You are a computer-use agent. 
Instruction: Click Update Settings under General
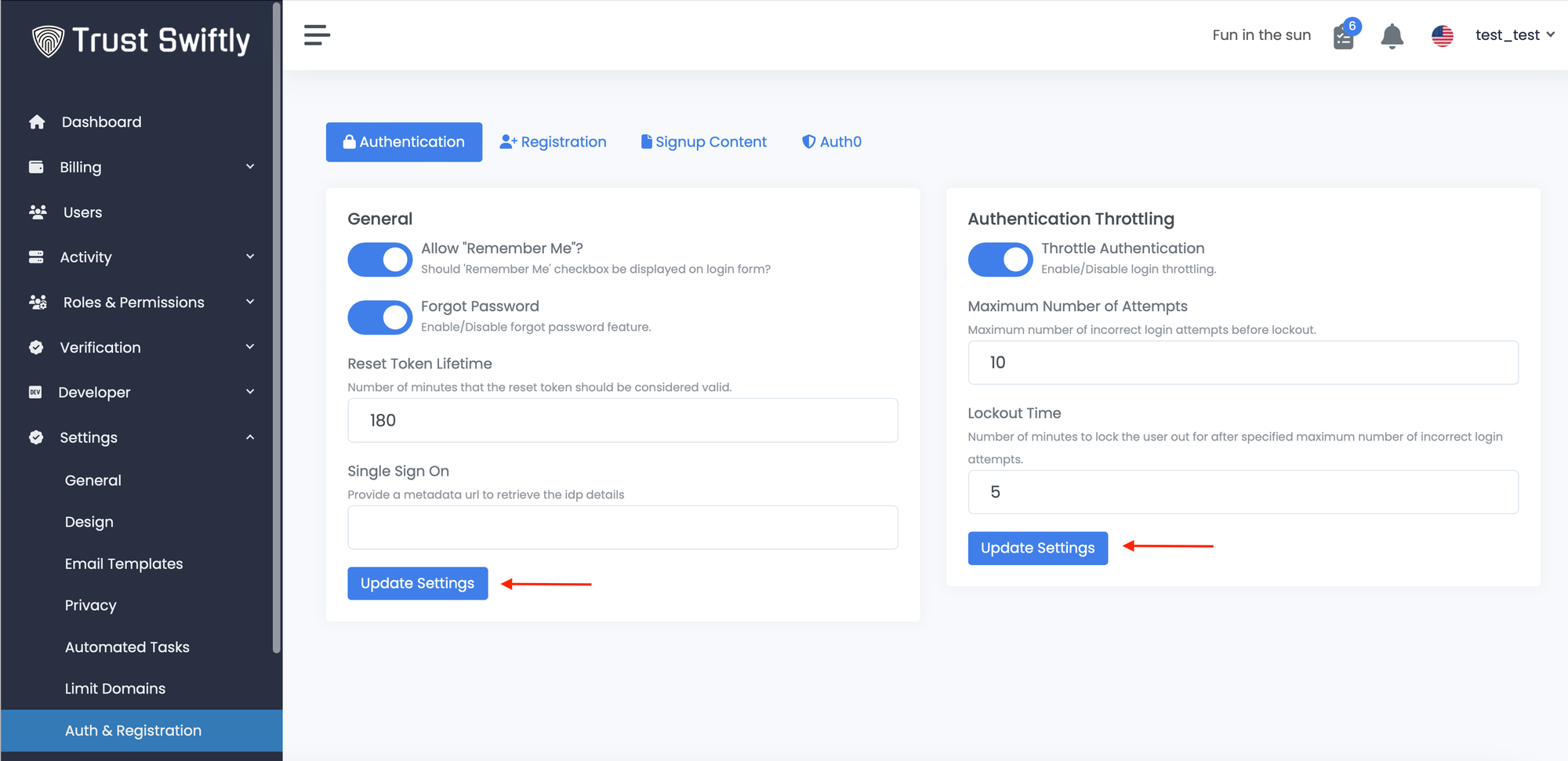point(417,583)
